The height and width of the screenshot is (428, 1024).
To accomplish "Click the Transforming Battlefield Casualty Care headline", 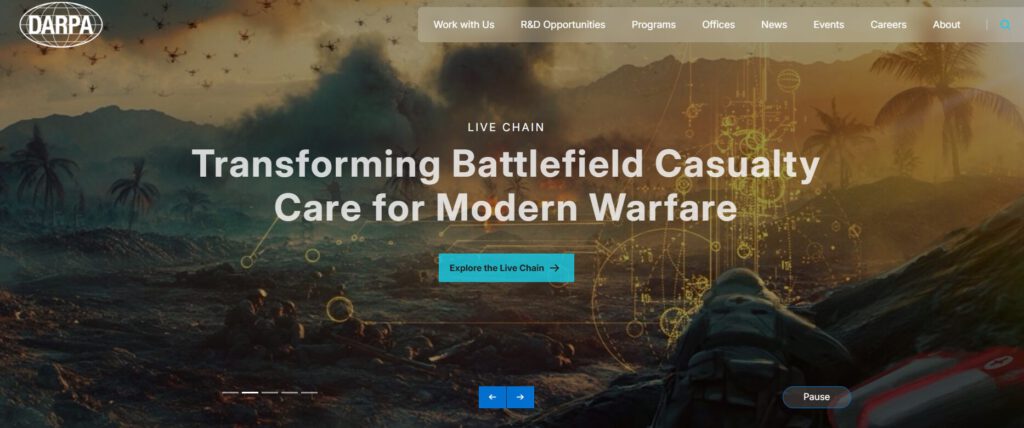I will click(x=505, y=185).
